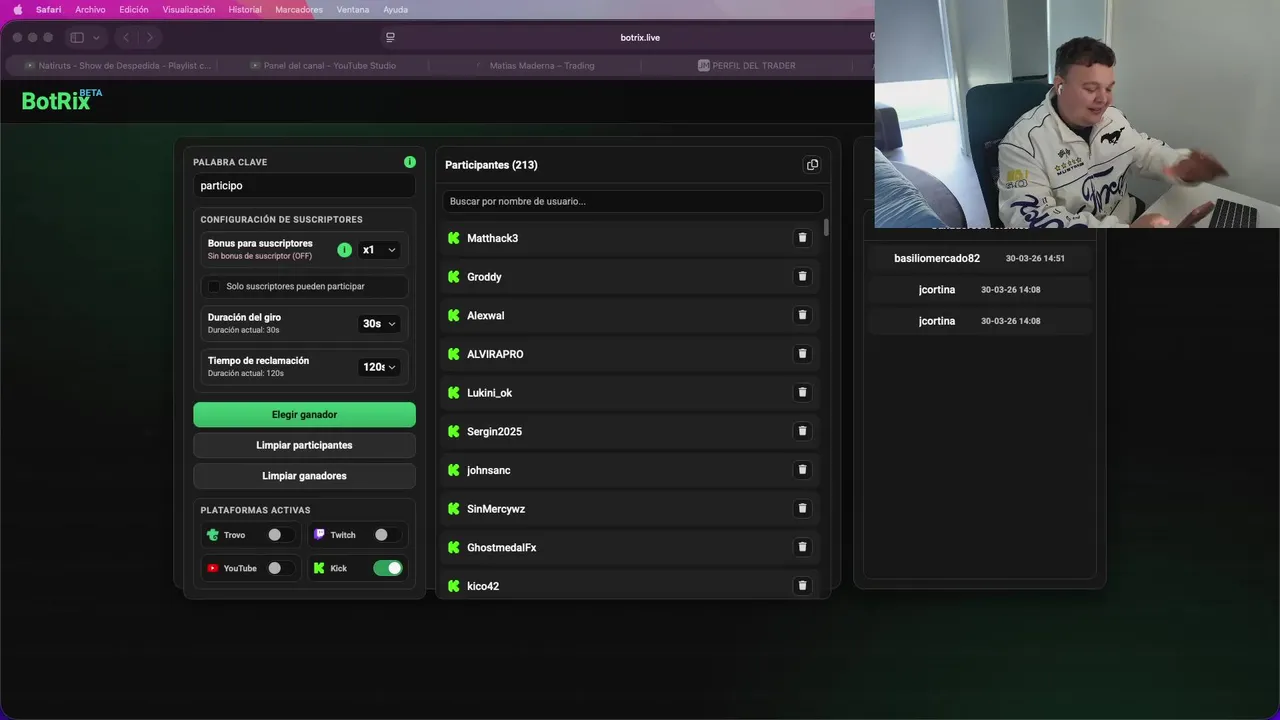Click the BotRix logo
Image resolution: width=1280 pixels, height=720 pixels.
point(62,100)
